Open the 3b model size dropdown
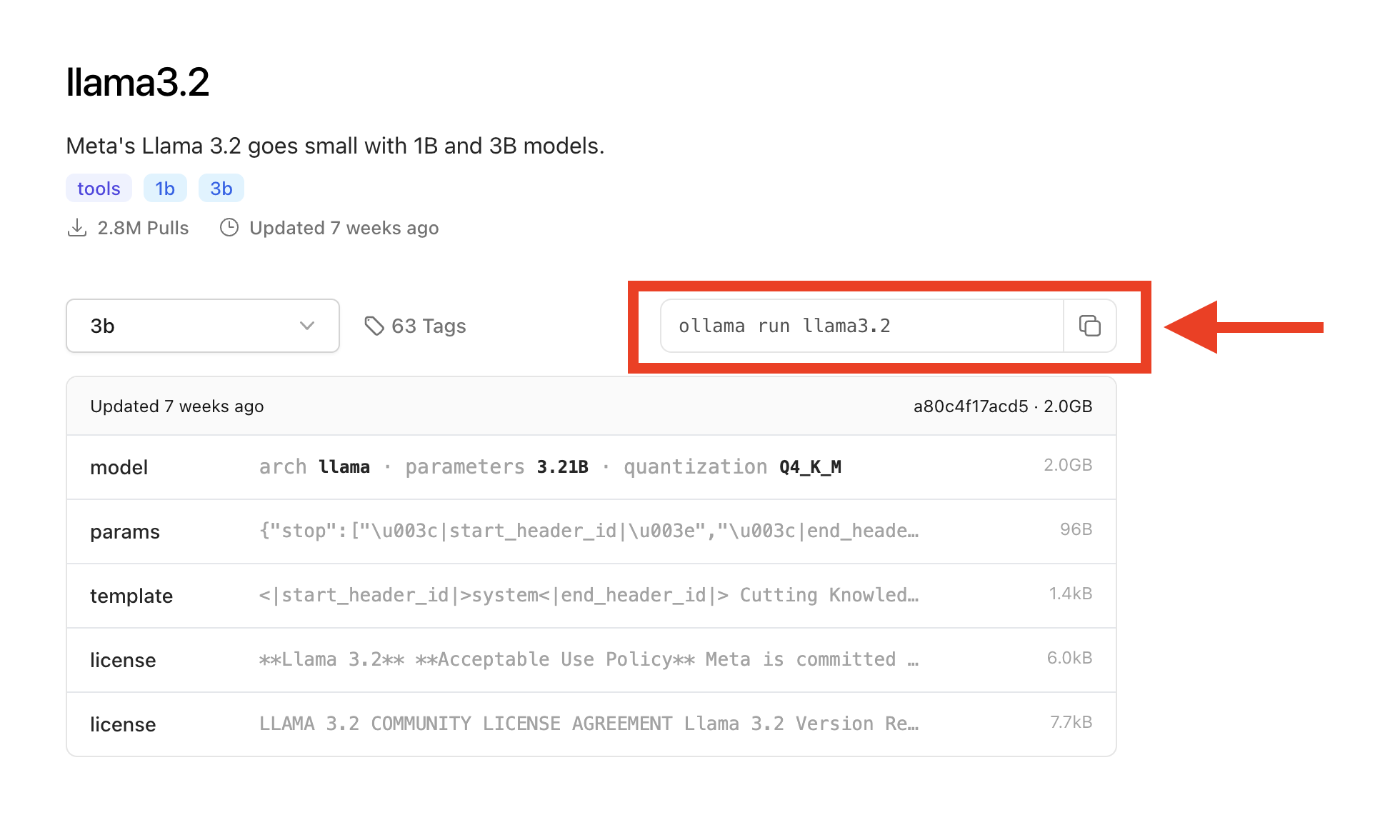The image size is (1400, 840). point(203,326)
